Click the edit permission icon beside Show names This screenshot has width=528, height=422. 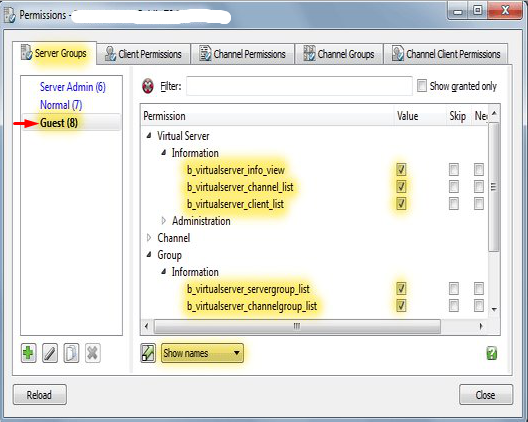[x=148, y=353]
